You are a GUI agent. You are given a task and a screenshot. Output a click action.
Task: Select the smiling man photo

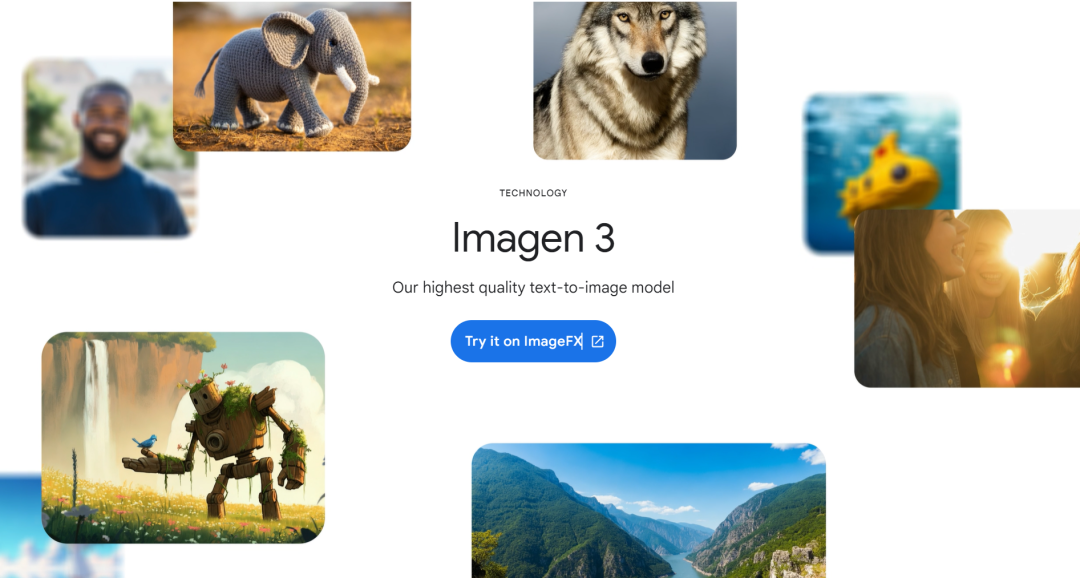pyautogui.click(x=109, y=149)
